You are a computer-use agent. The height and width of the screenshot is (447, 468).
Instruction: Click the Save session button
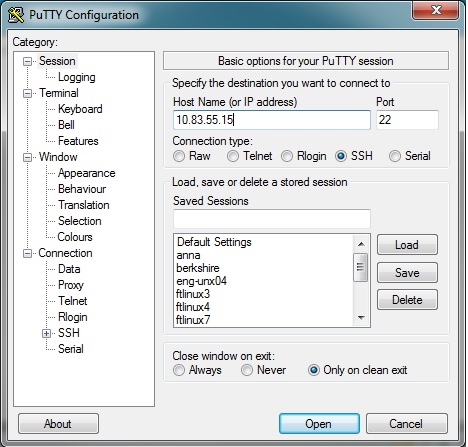tap(407, 273)
